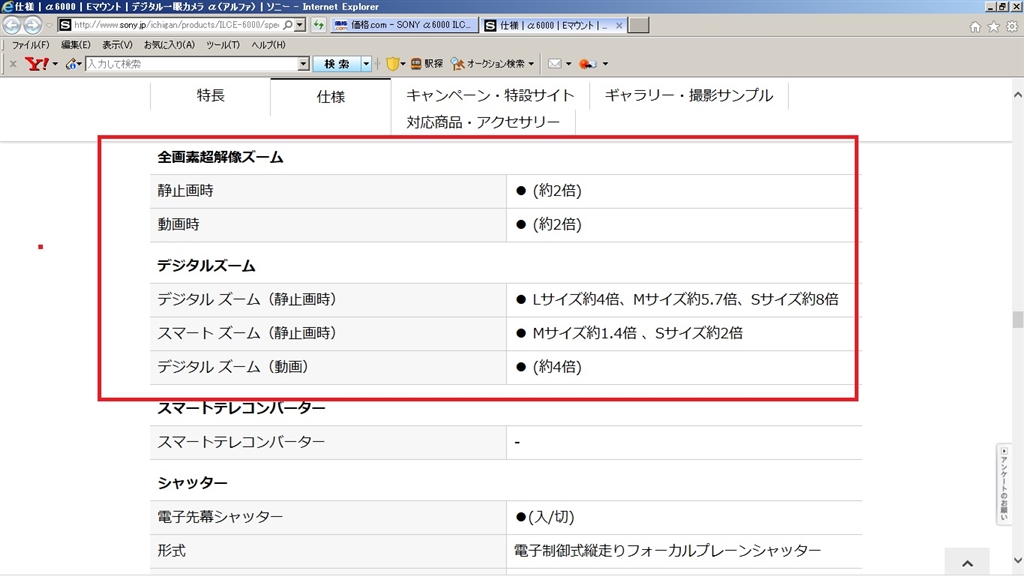
Task: Click the weather sun-and-cloud icon
Action: pos(588,63)
